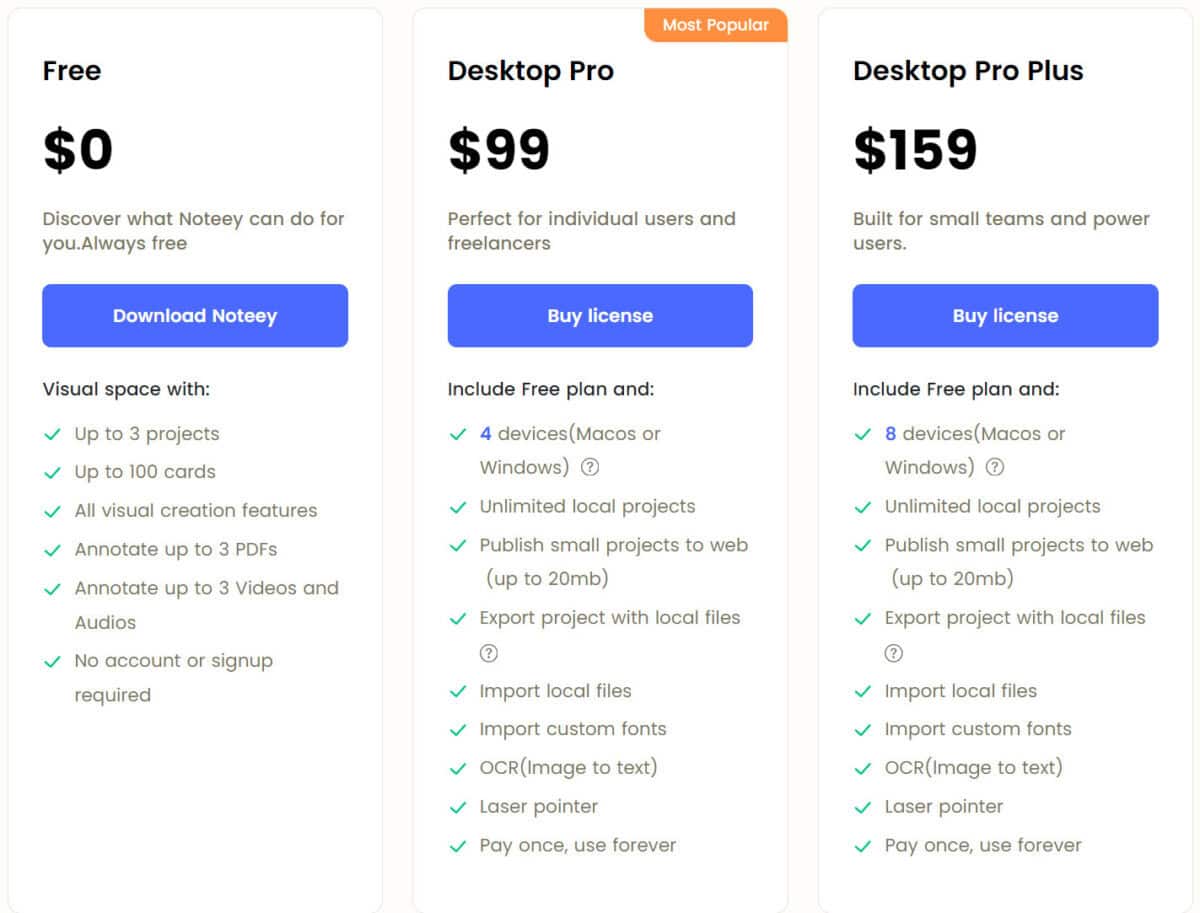Click help icon under Pro Plus export project
This screenshot has height=913, width=1200.
point(894,653)
